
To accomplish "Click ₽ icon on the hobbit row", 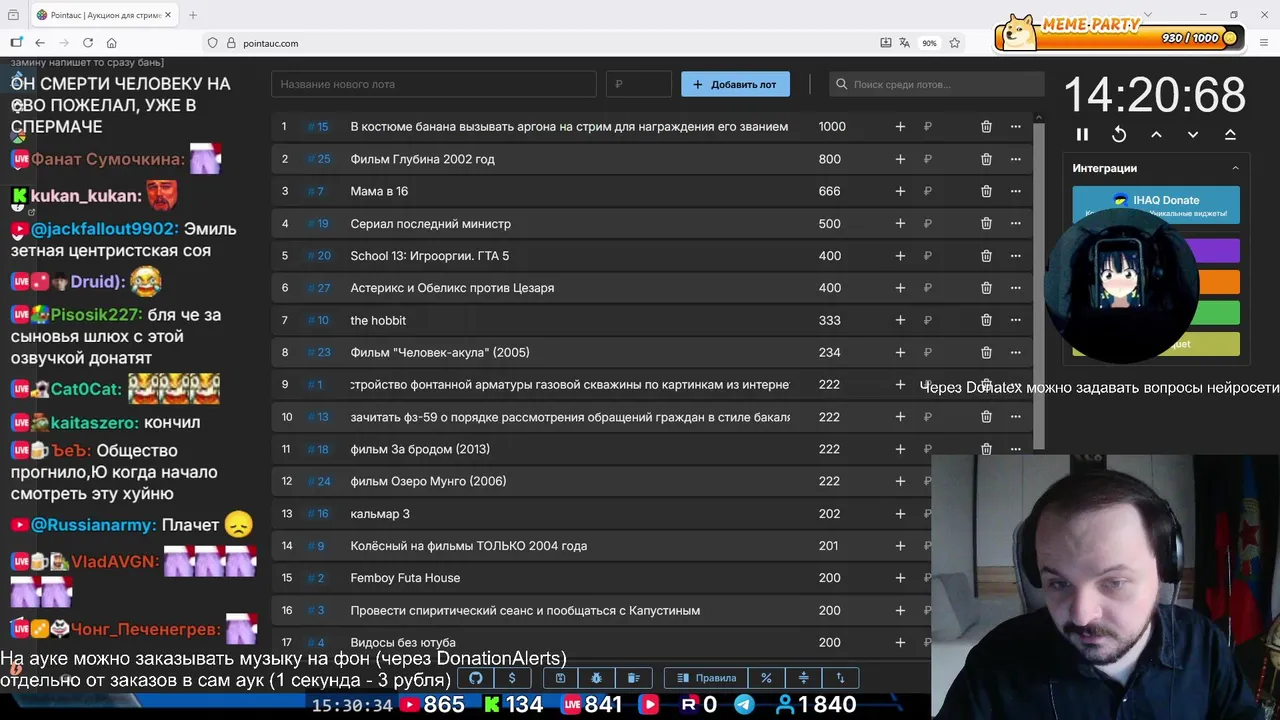I will (x=928, y=320).
